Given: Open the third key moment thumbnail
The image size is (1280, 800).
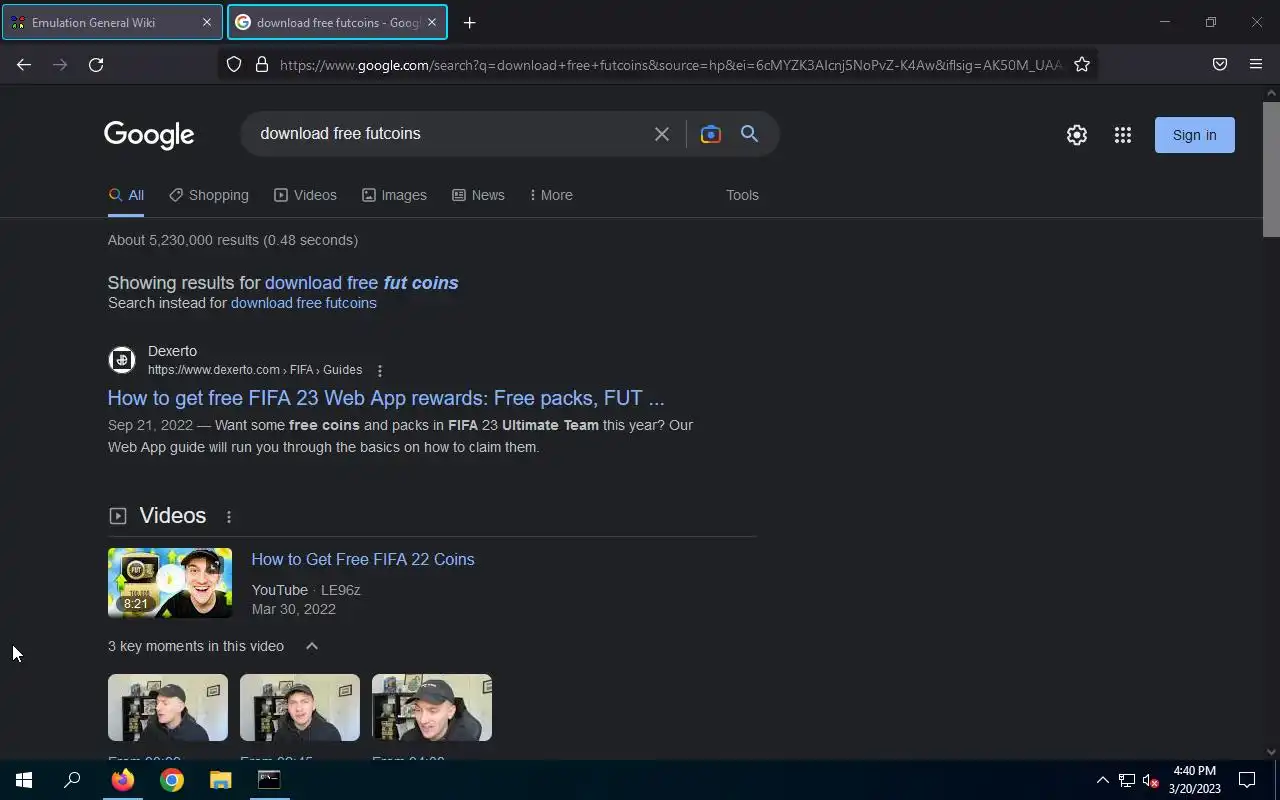Looking at the screenshot, I should pos(432,708).
